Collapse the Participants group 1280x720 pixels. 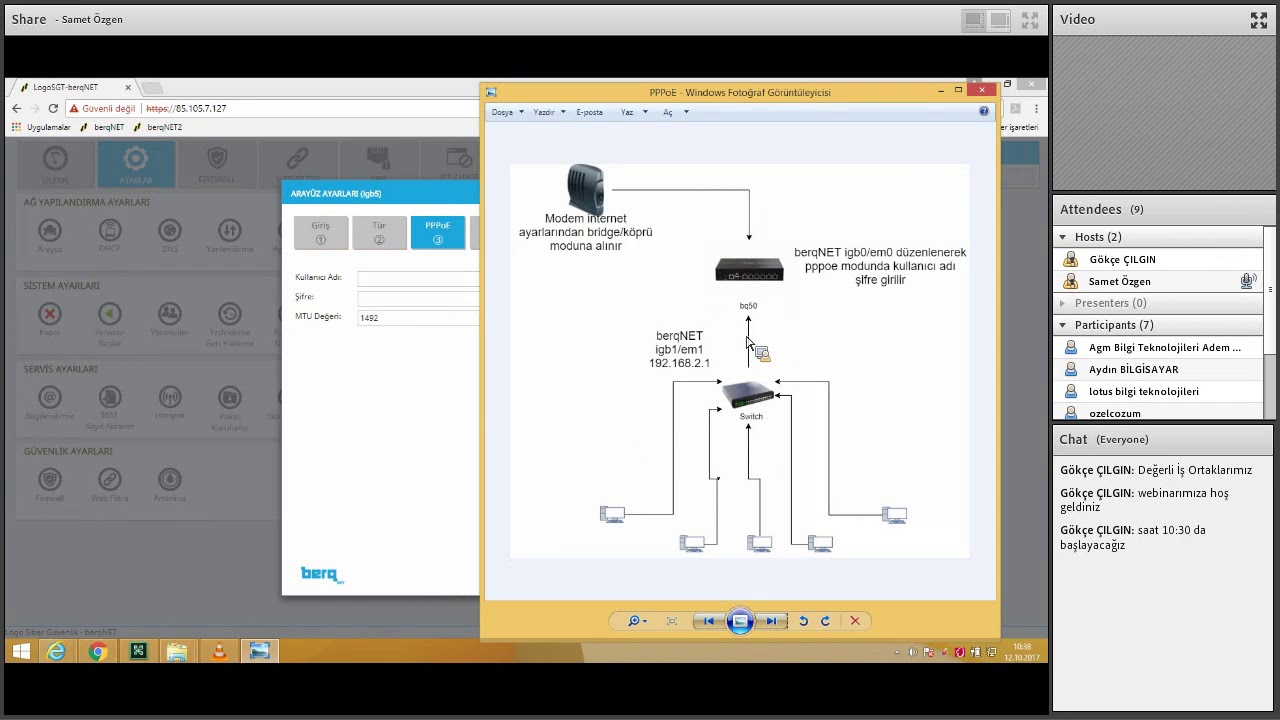pyautogui.click(x=1063, y=325)
